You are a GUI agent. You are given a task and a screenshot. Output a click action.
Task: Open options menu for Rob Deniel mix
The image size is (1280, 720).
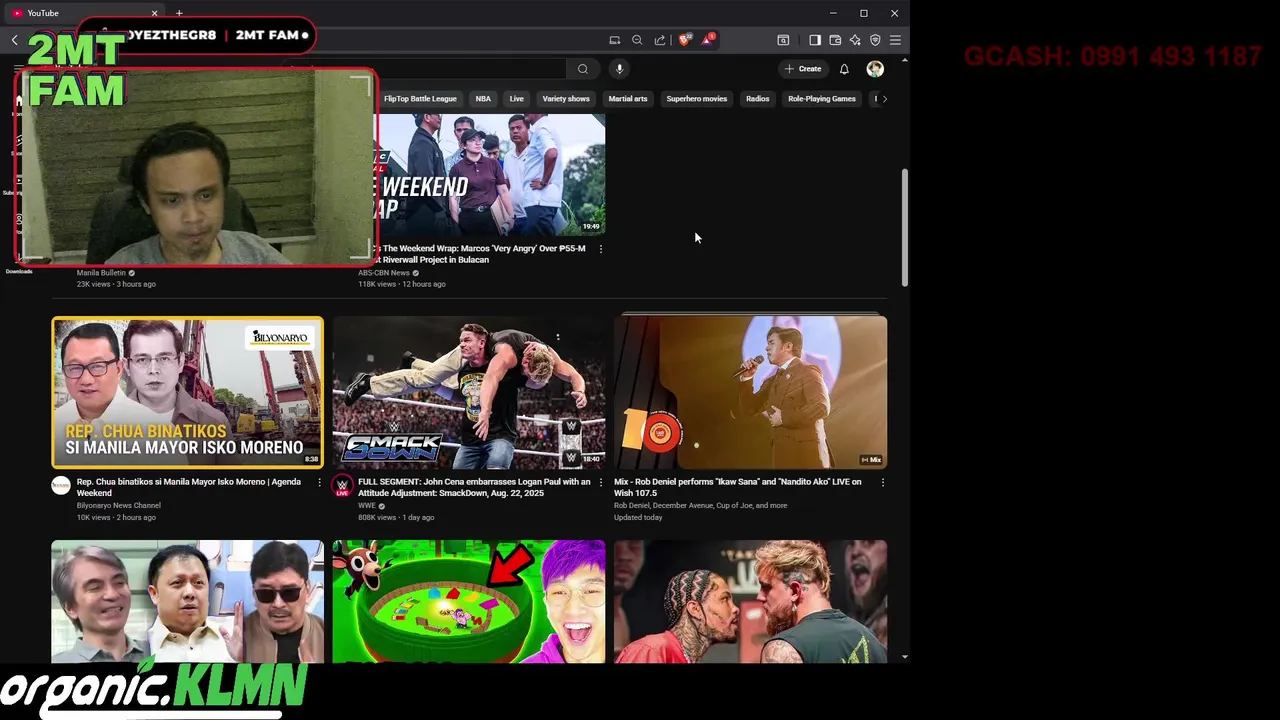pyautogui.click(x=882, y=482)
